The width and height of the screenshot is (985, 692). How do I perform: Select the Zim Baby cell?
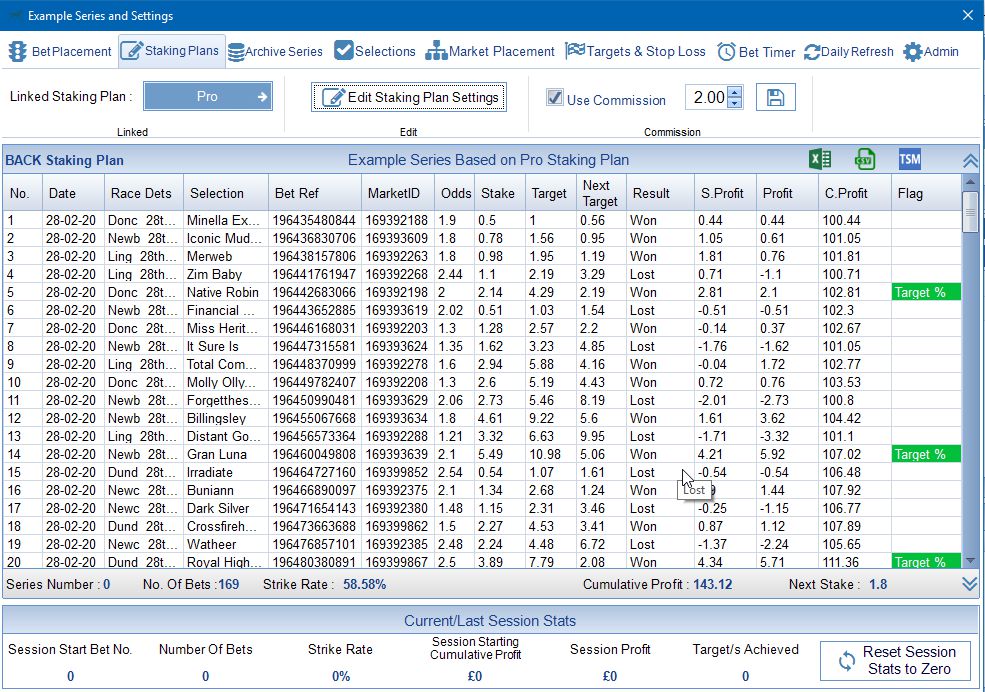pos(226,274)
